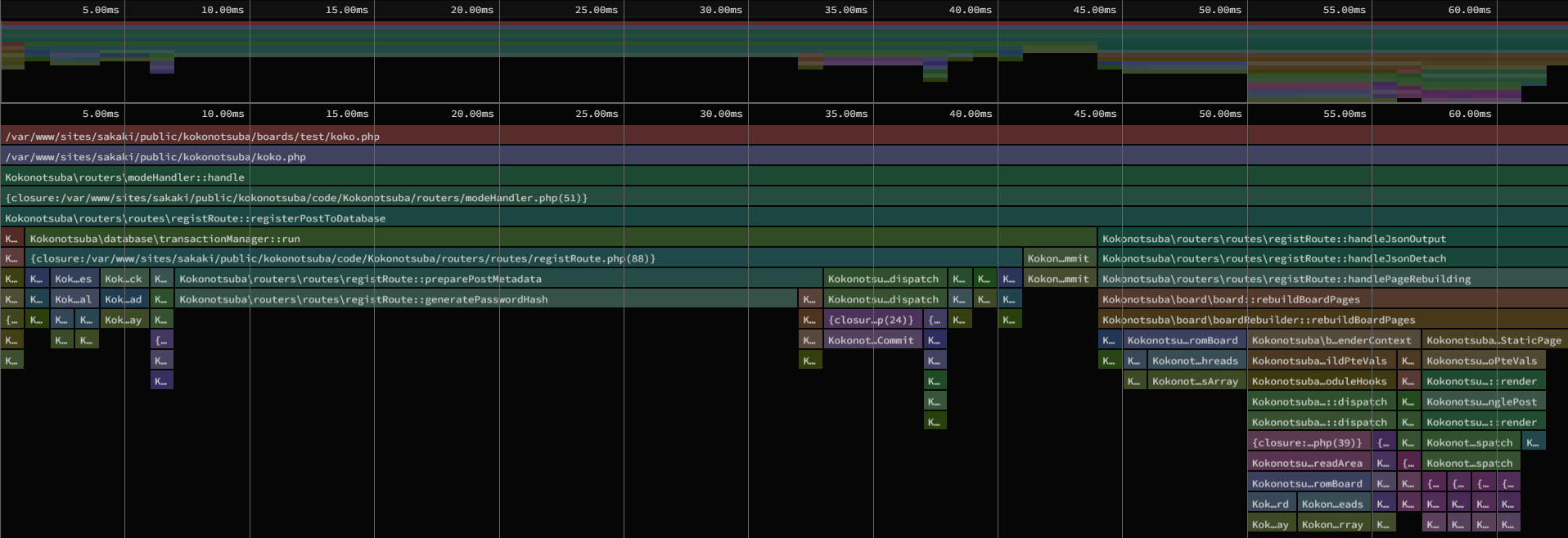Click the handlePageRebuilding frame

point(1331,279)
